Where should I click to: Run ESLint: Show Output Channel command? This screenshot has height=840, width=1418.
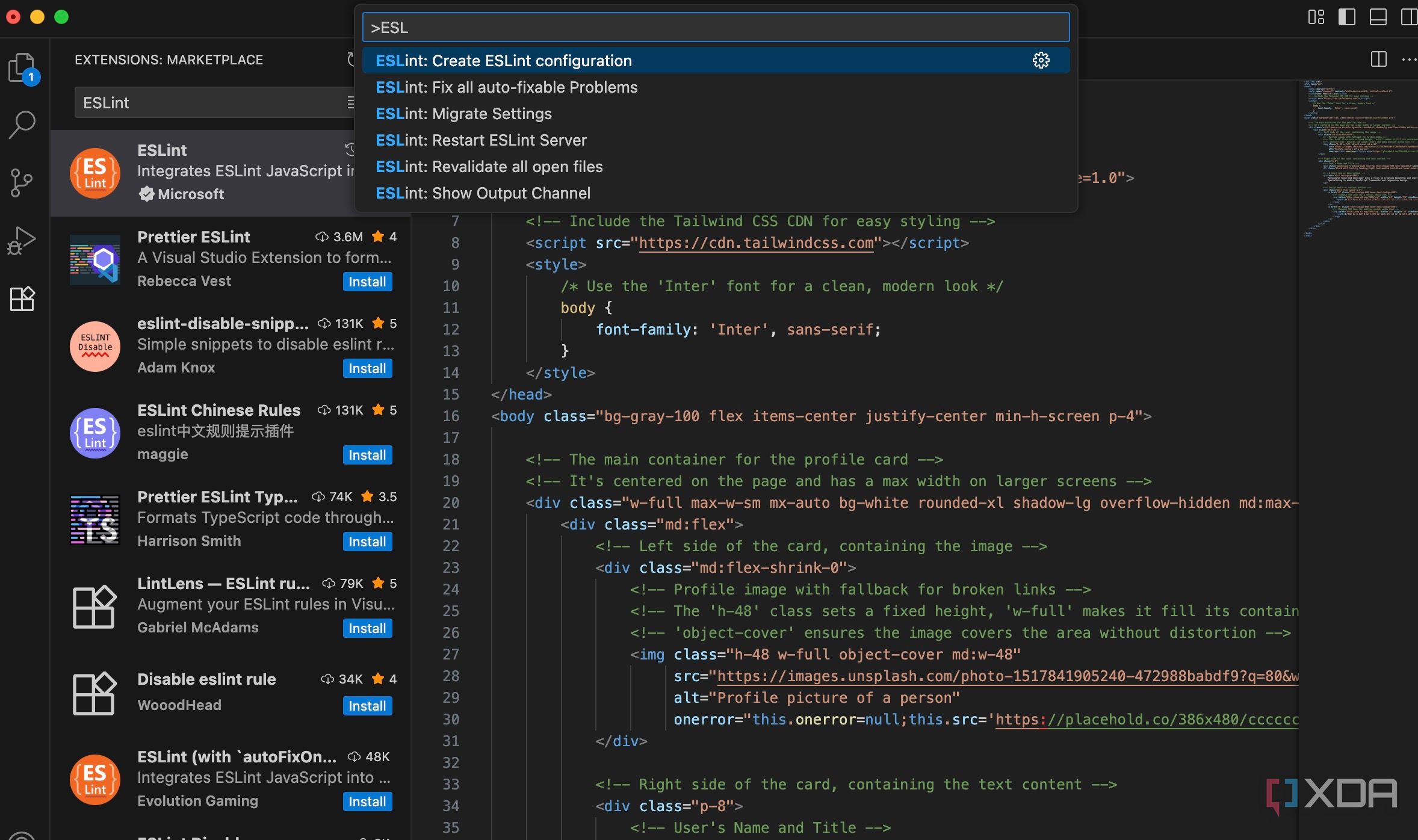pos(483,193)
